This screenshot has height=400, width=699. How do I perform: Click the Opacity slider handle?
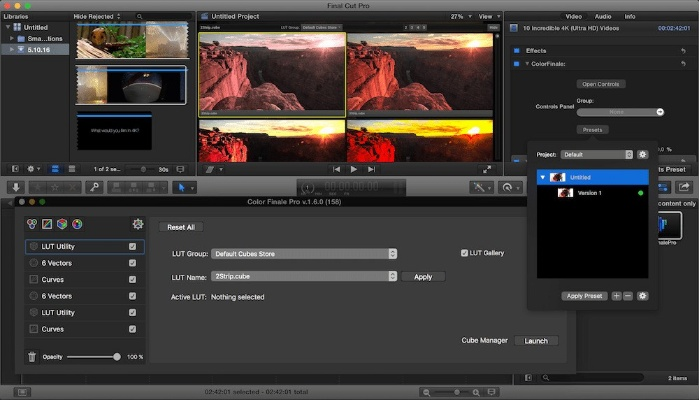click(117, 356)
